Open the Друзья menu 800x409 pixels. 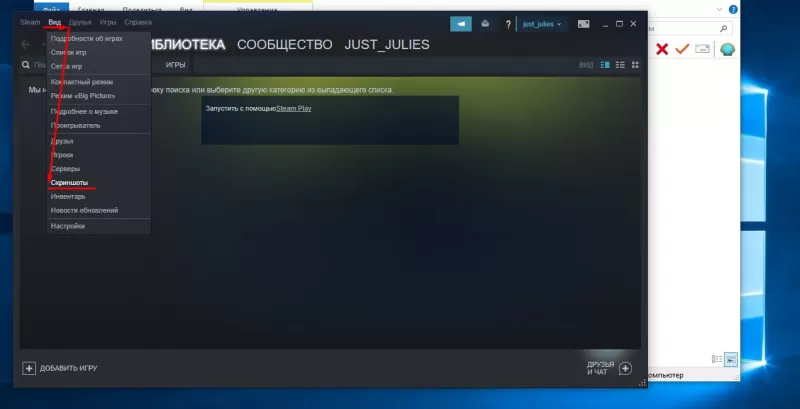[x=80, y=22]
